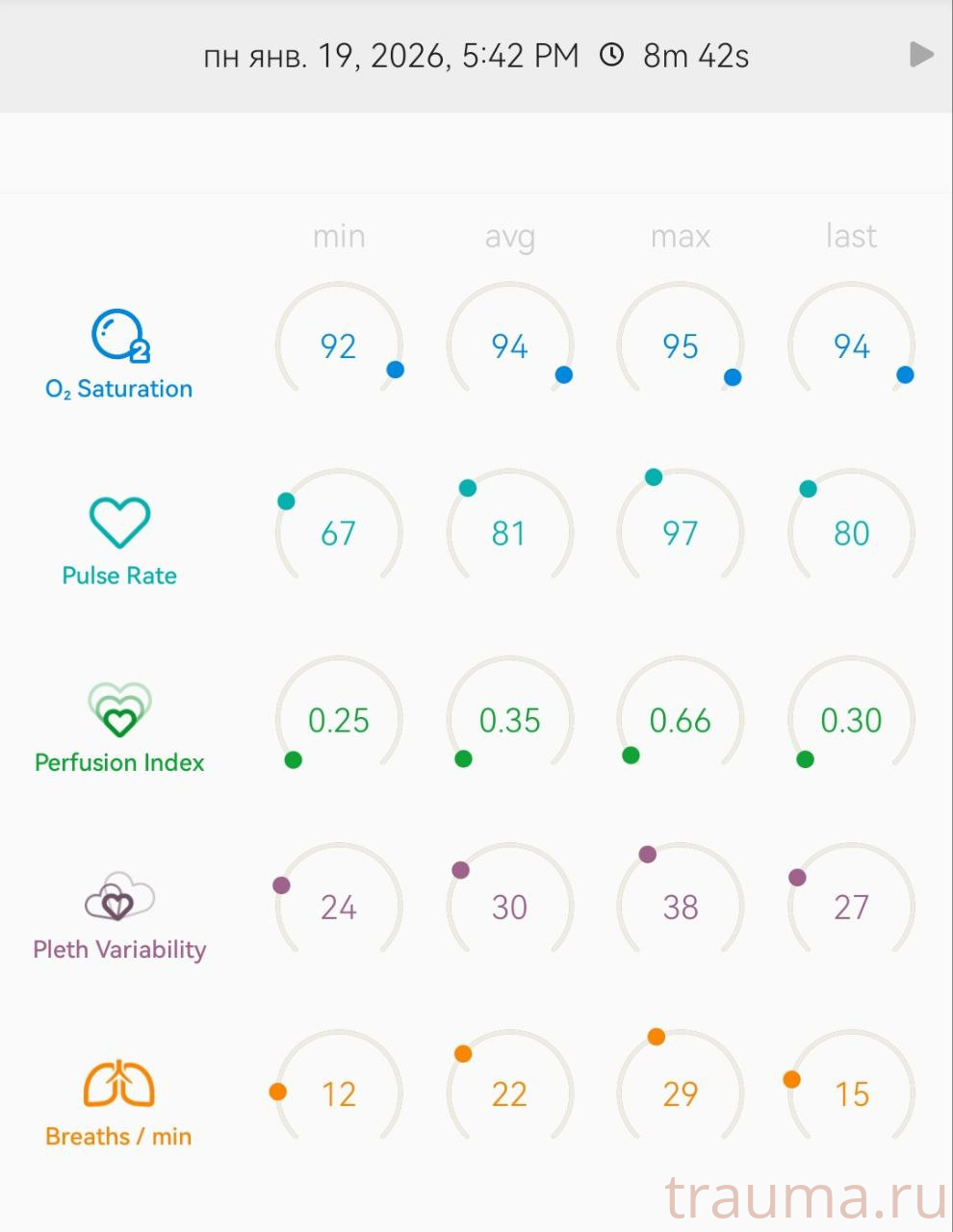Click the recording date and time text
953x1232 pixels.
391,56
